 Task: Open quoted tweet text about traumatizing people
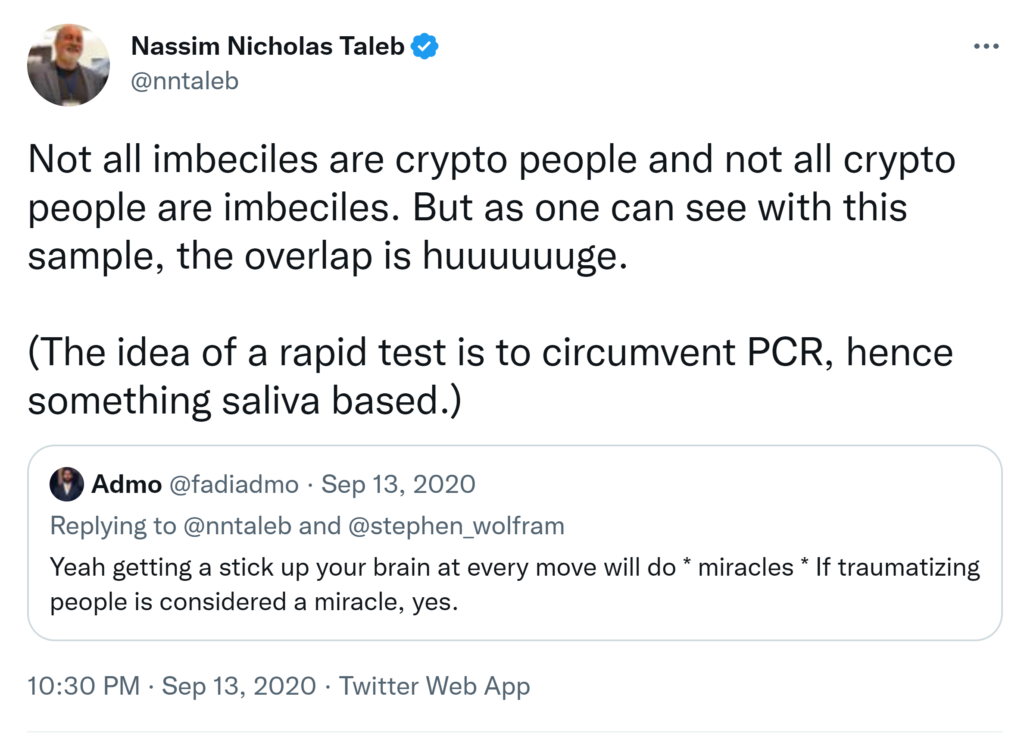click(514, 585)
